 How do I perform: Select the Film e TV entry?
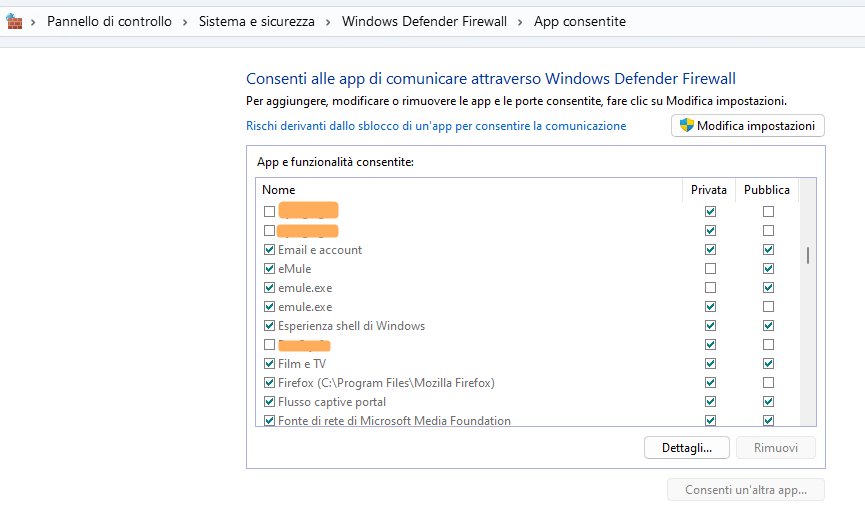click(302, 364)
